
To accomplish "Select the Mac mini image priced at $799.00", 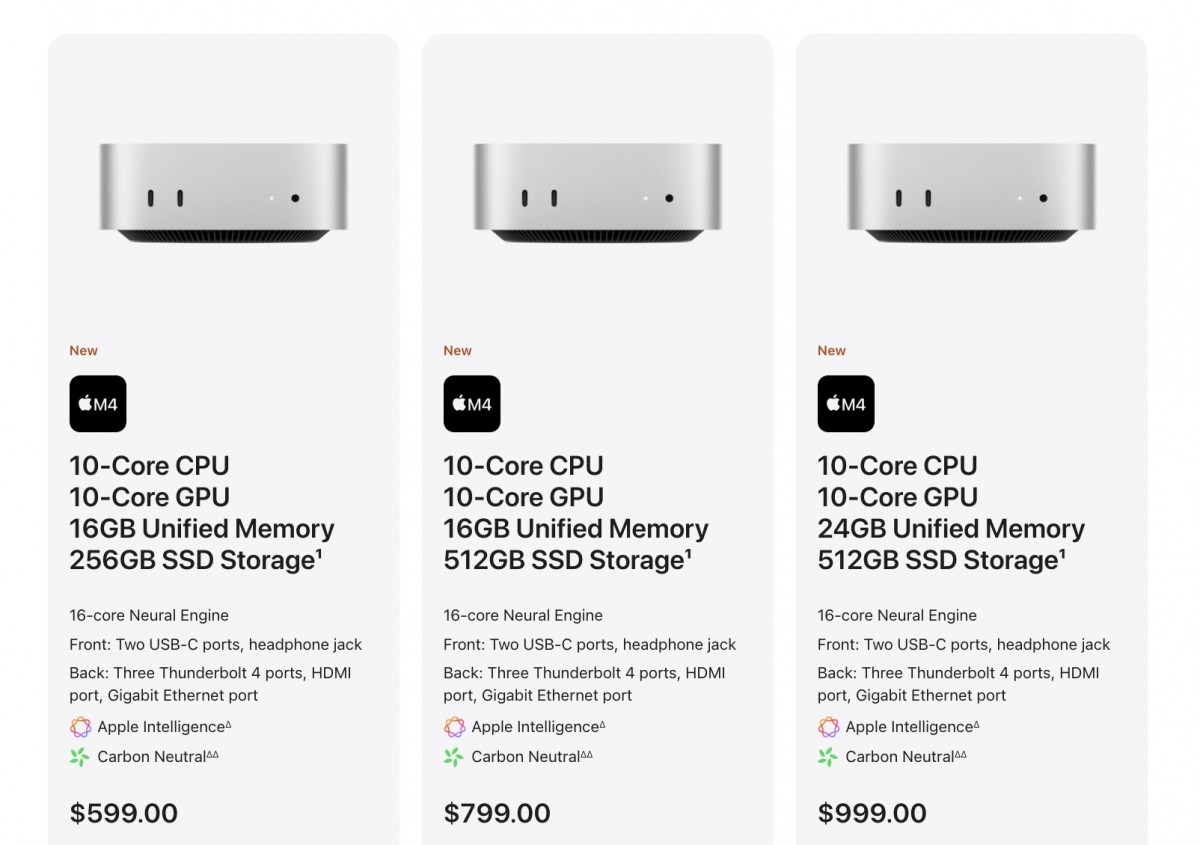I will 598,193.
